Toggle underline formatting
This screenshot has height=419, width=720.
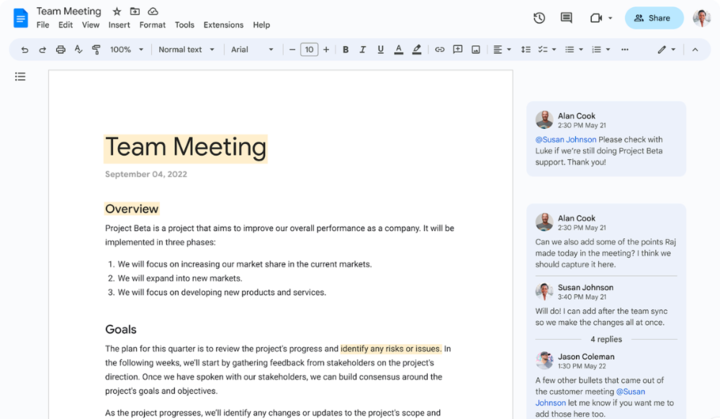pyautogui.click(x=380, y=49)
